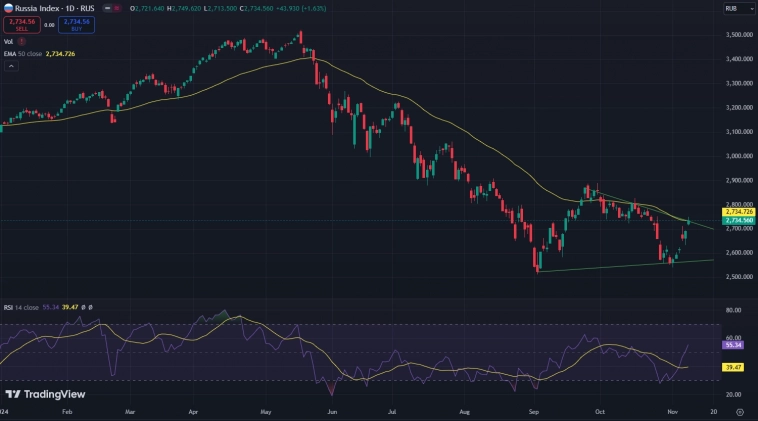
Task: Click the 20.00 RSI scale label
Action: click(733, 394)
